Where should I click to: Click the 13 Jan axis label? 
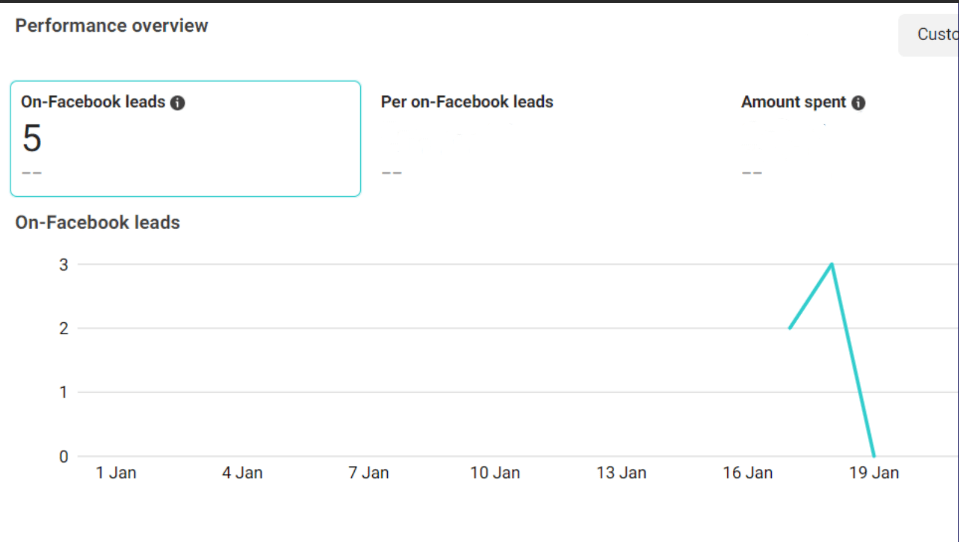pos(620,473)
